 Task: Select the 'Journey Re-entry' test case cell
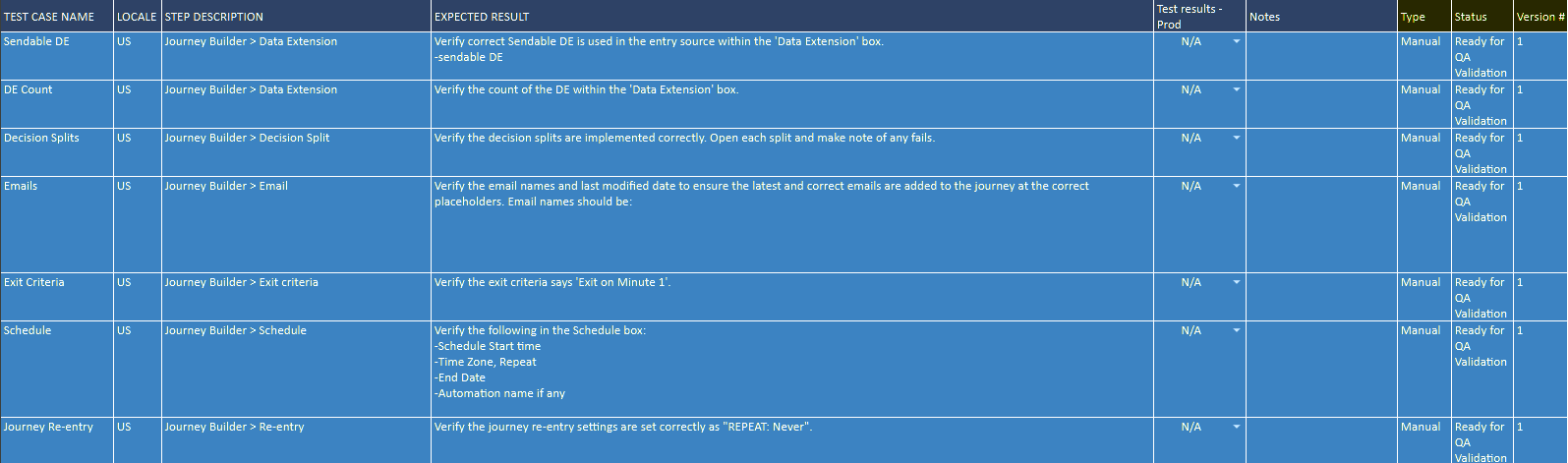57,440
